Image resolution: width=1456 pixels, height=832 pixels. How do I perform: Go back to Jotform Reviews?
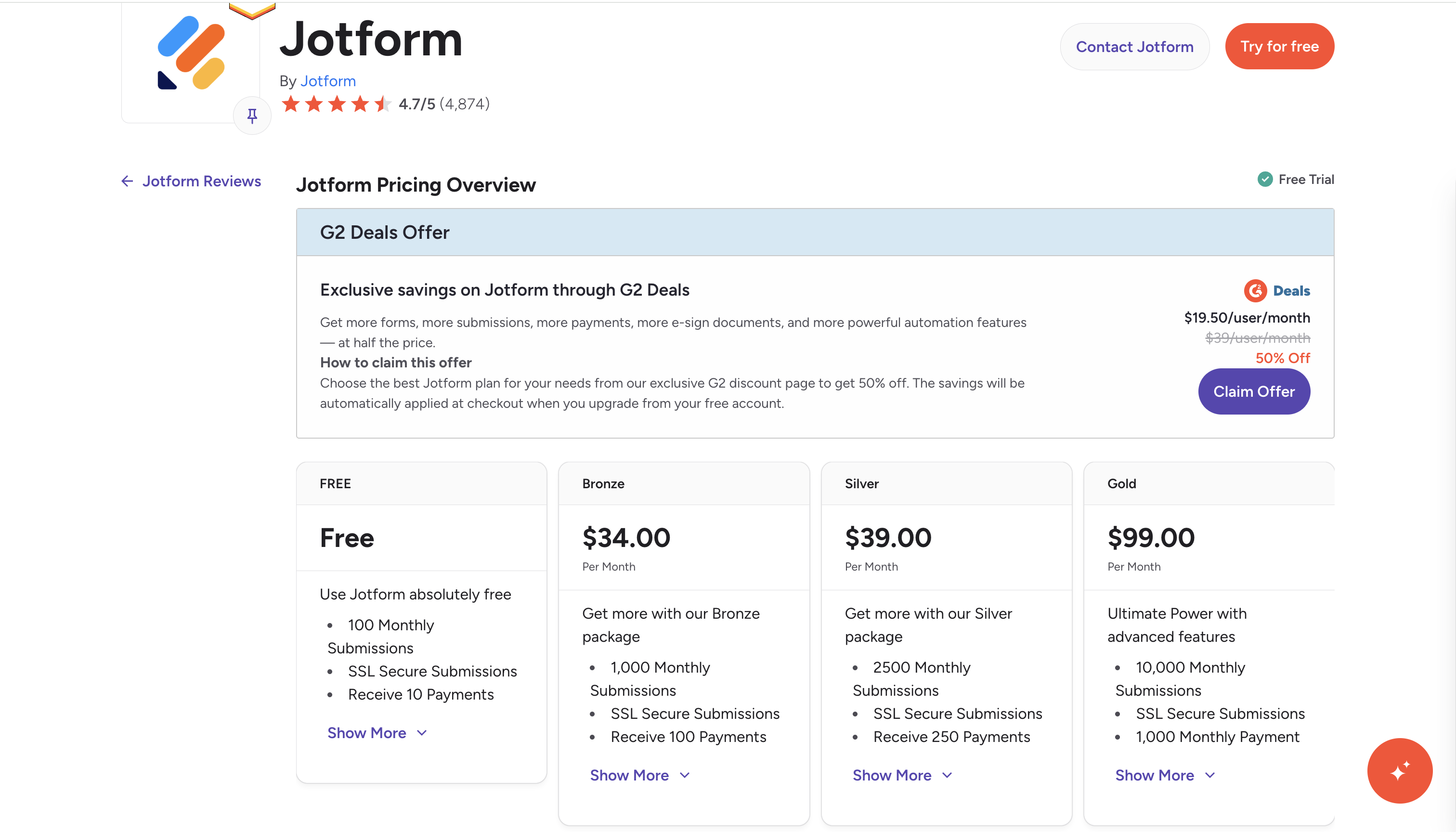[x=201, y=181]
